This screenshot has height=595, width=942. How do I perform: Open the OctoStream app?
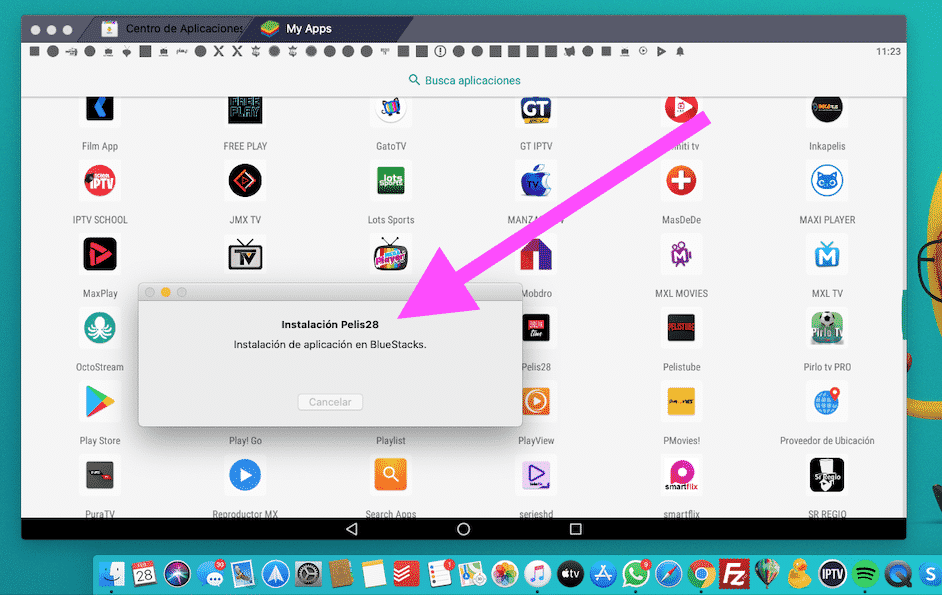point(99,328)
